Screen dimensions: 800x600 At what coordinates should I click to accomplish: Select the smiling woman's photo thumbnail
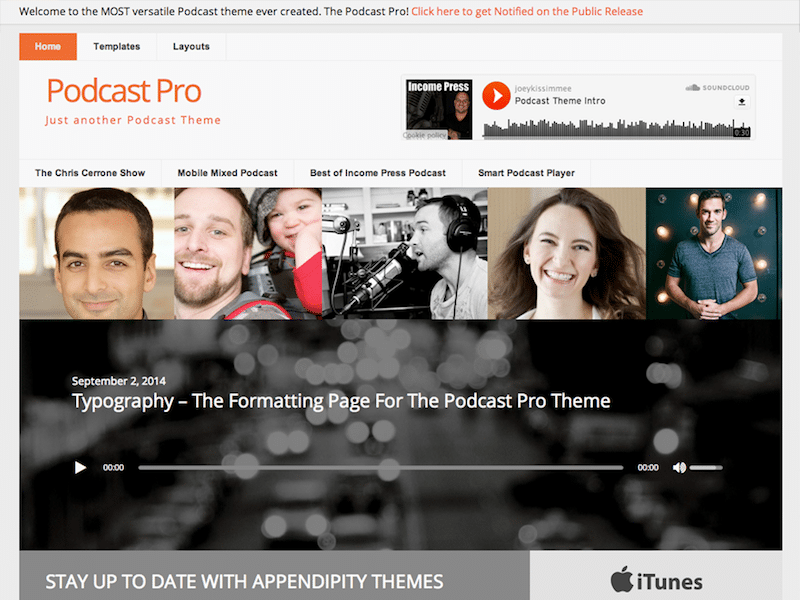pos(567,254)
